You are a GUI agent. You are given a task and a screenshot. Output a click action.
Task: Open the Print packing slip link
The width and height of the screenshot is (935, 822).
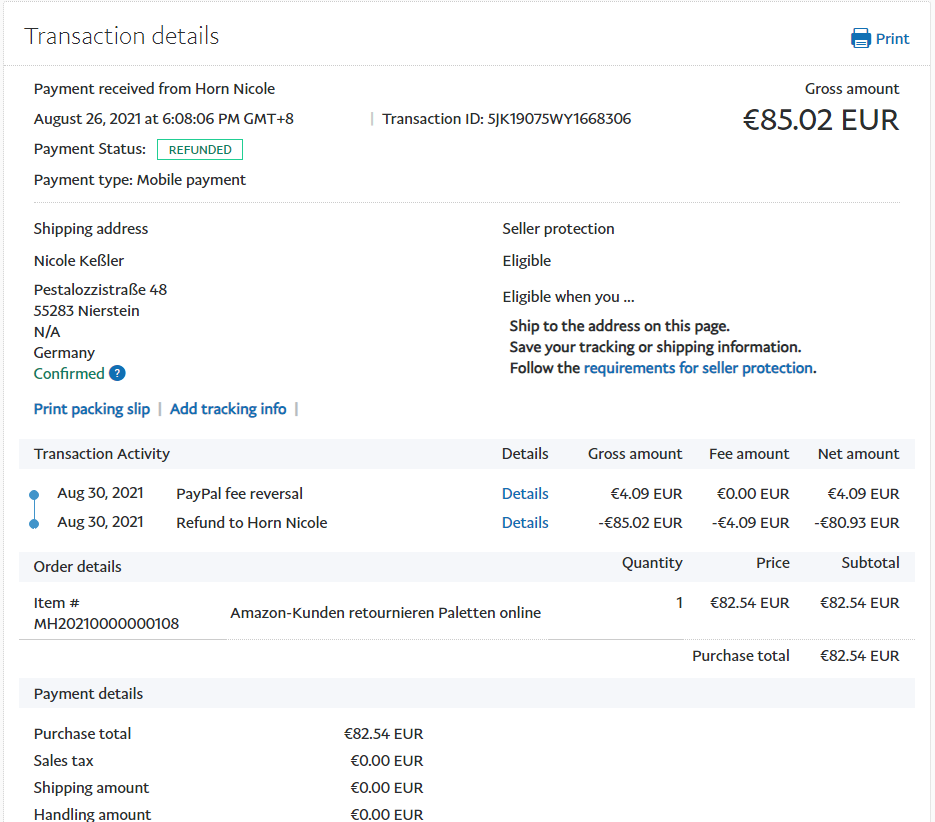click(92, 409)
